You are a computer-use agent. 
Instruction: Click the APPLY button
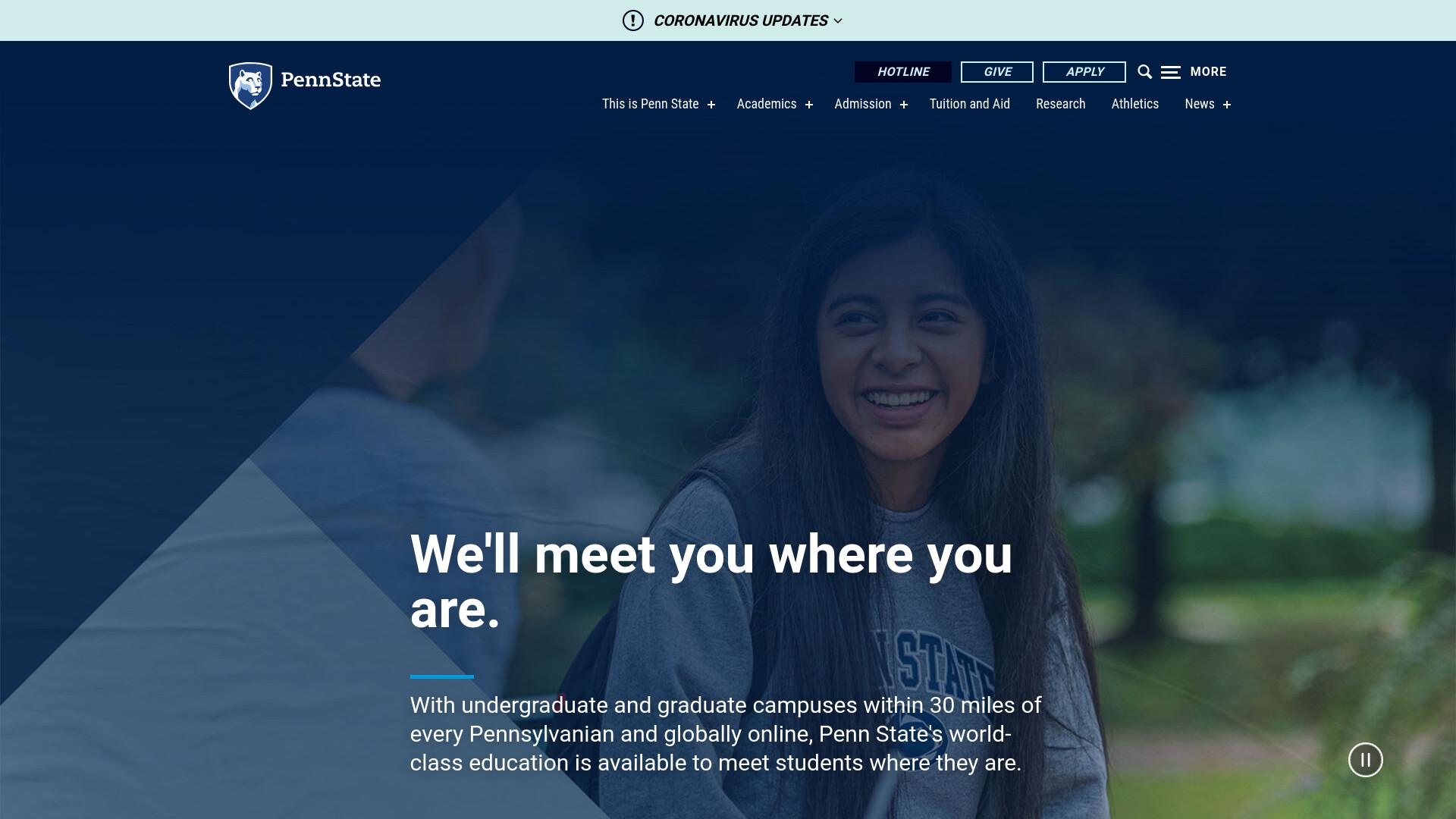coord(1084,72)
